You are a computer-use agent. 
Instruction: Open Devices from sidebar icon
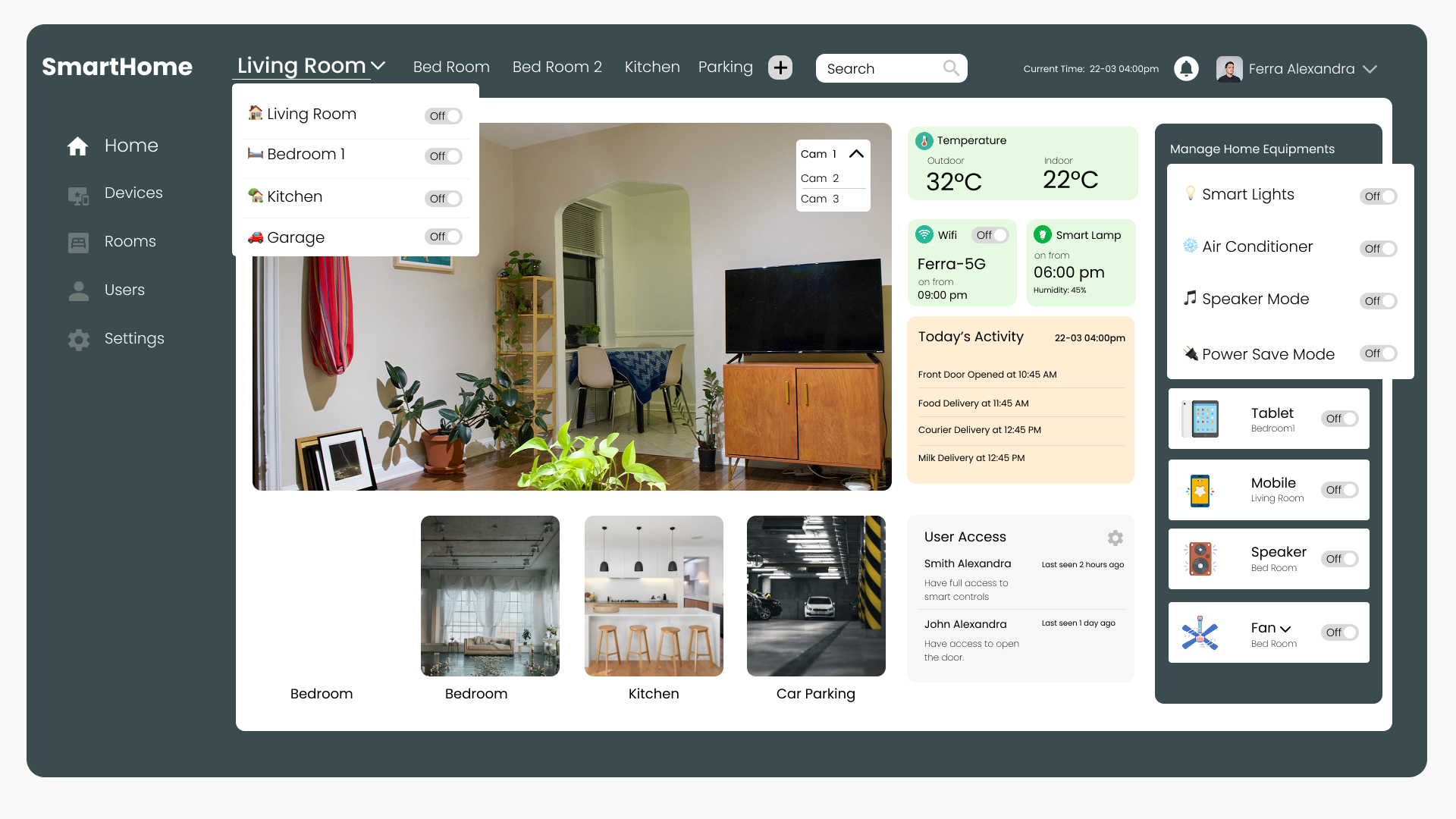(x=78, y=195)
